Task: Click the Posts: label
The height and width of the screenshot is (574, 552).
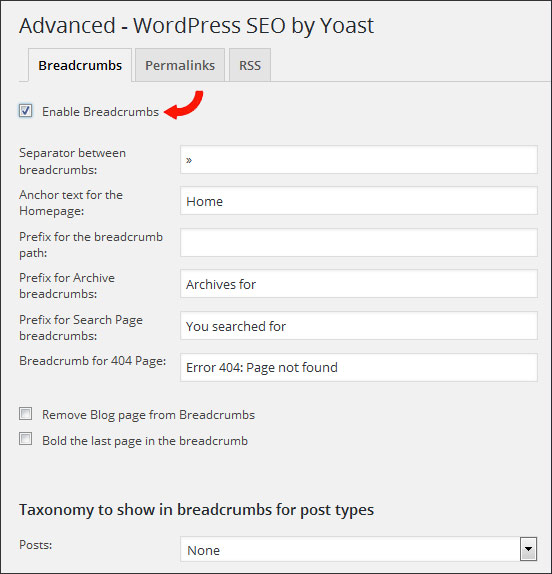Action: pos(36,545)
